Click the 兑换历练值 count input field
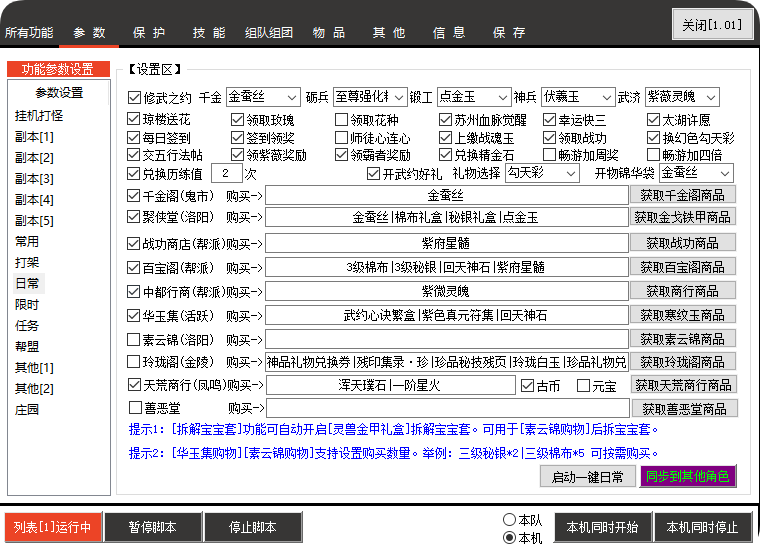 pyautogui.click(x=226, y=173)
